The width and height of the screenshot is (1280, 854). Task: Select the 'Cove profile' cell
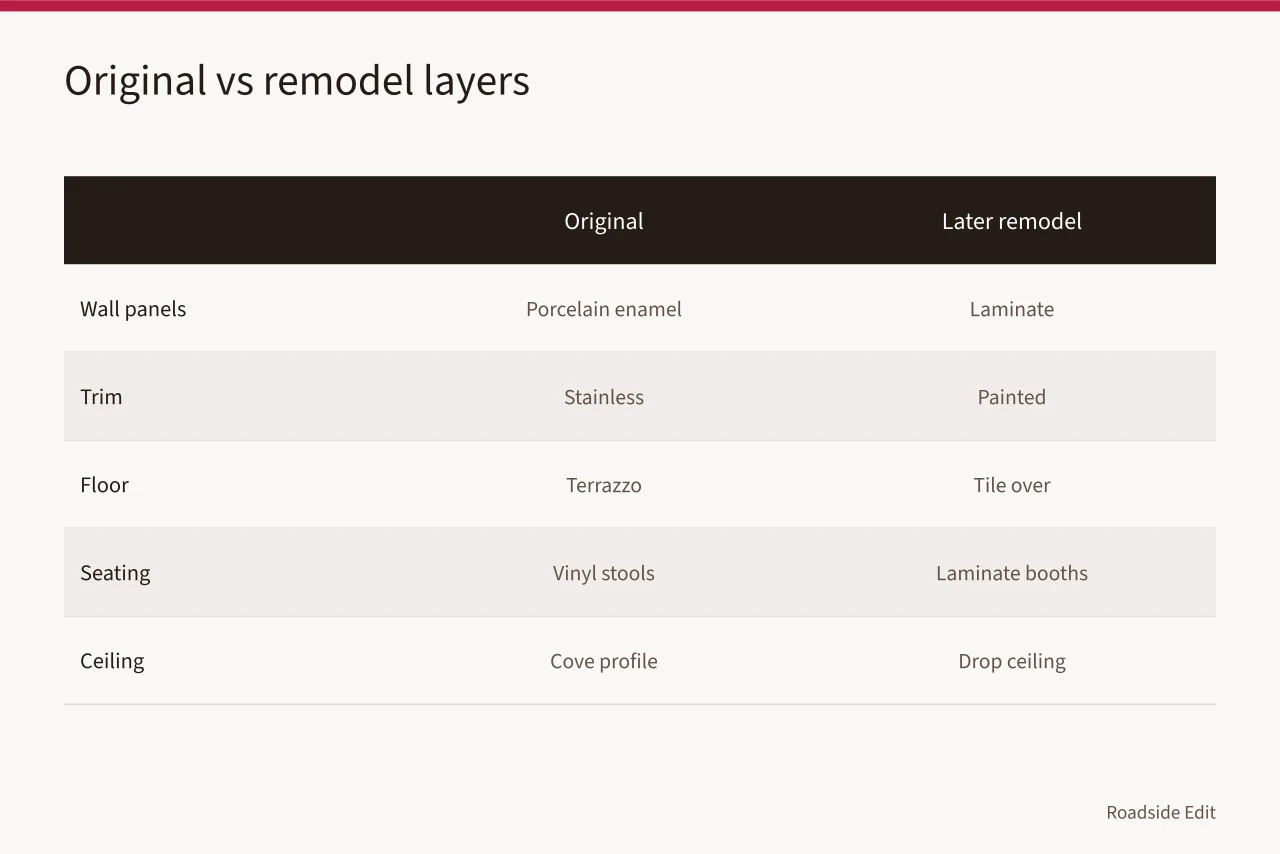[x=604, y=661]
